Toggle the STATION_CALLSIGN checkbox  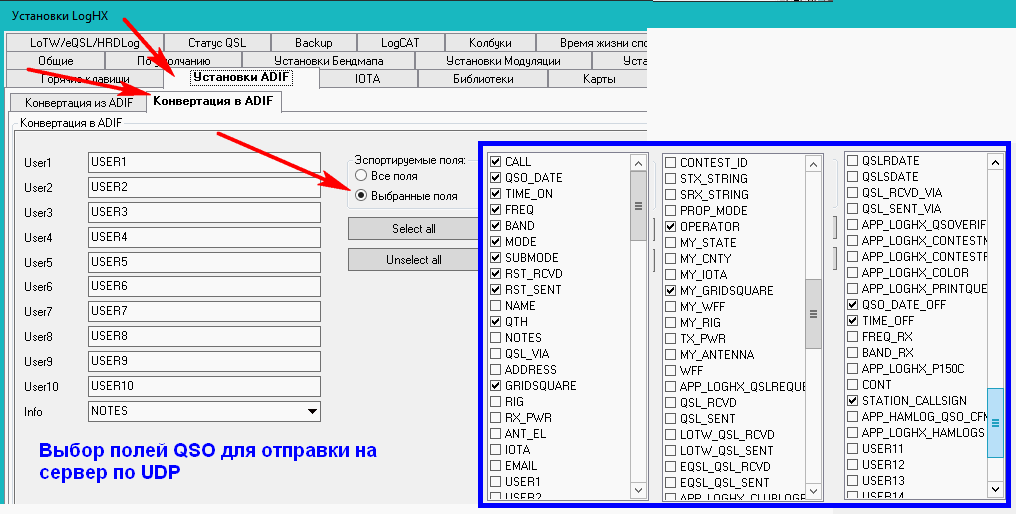[x=853, y=401]
